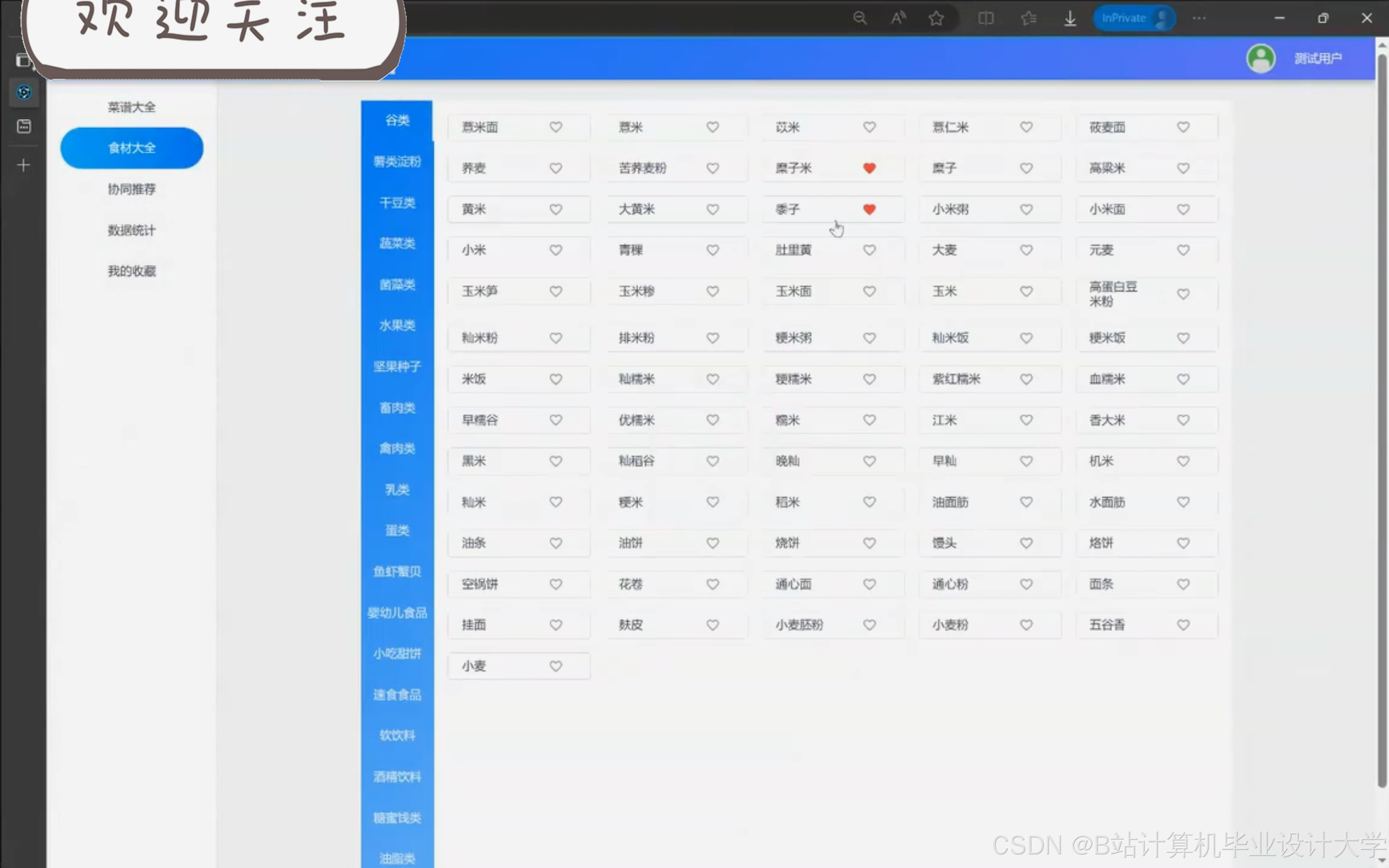Click the browser zoom magnifier icon
The height and width of the screenshot is (868, 1389).
click(859, 18)
